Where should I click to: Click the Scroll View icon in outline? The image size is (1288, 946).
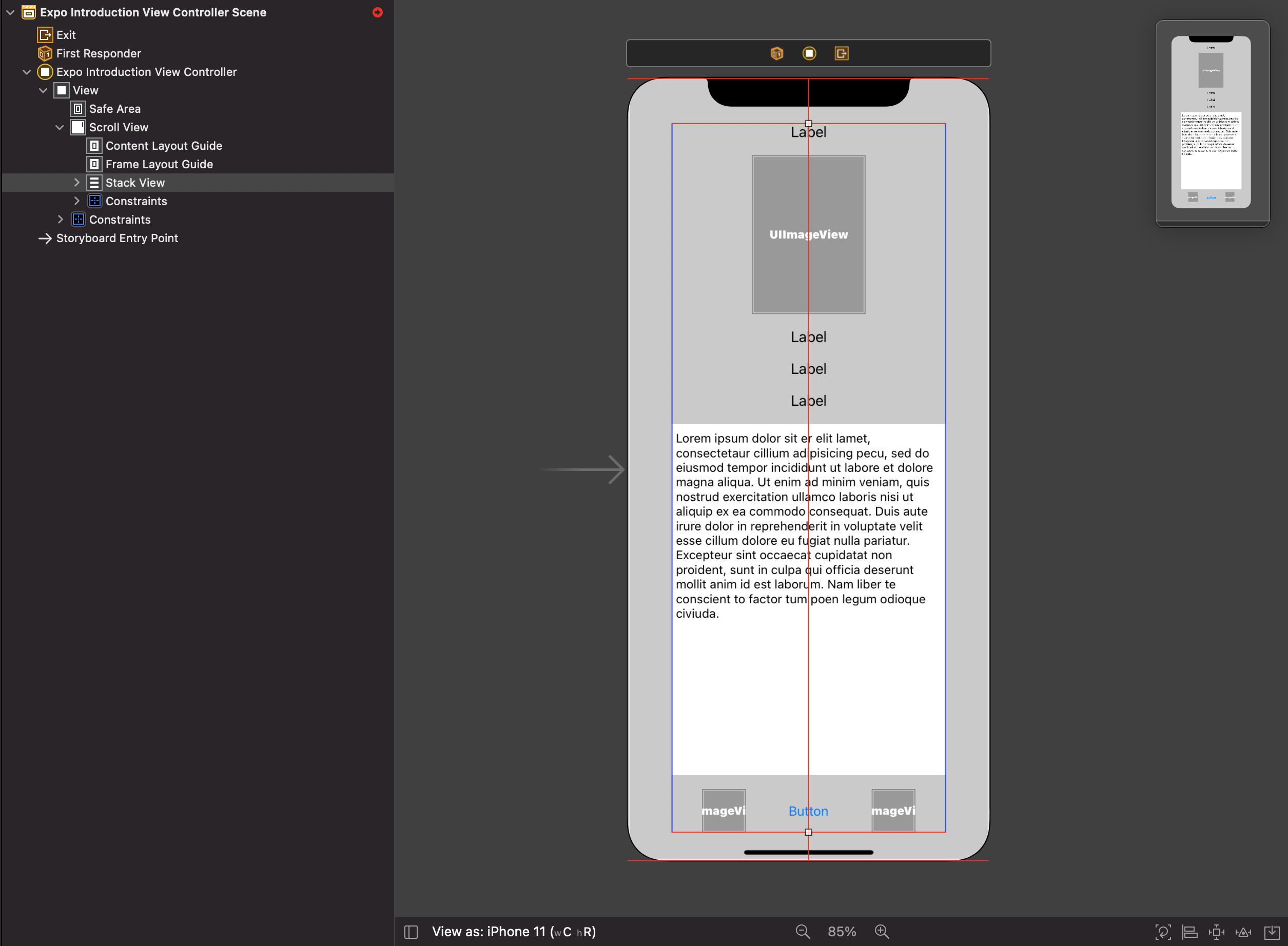pyautogui.click(x=78, y=127)
